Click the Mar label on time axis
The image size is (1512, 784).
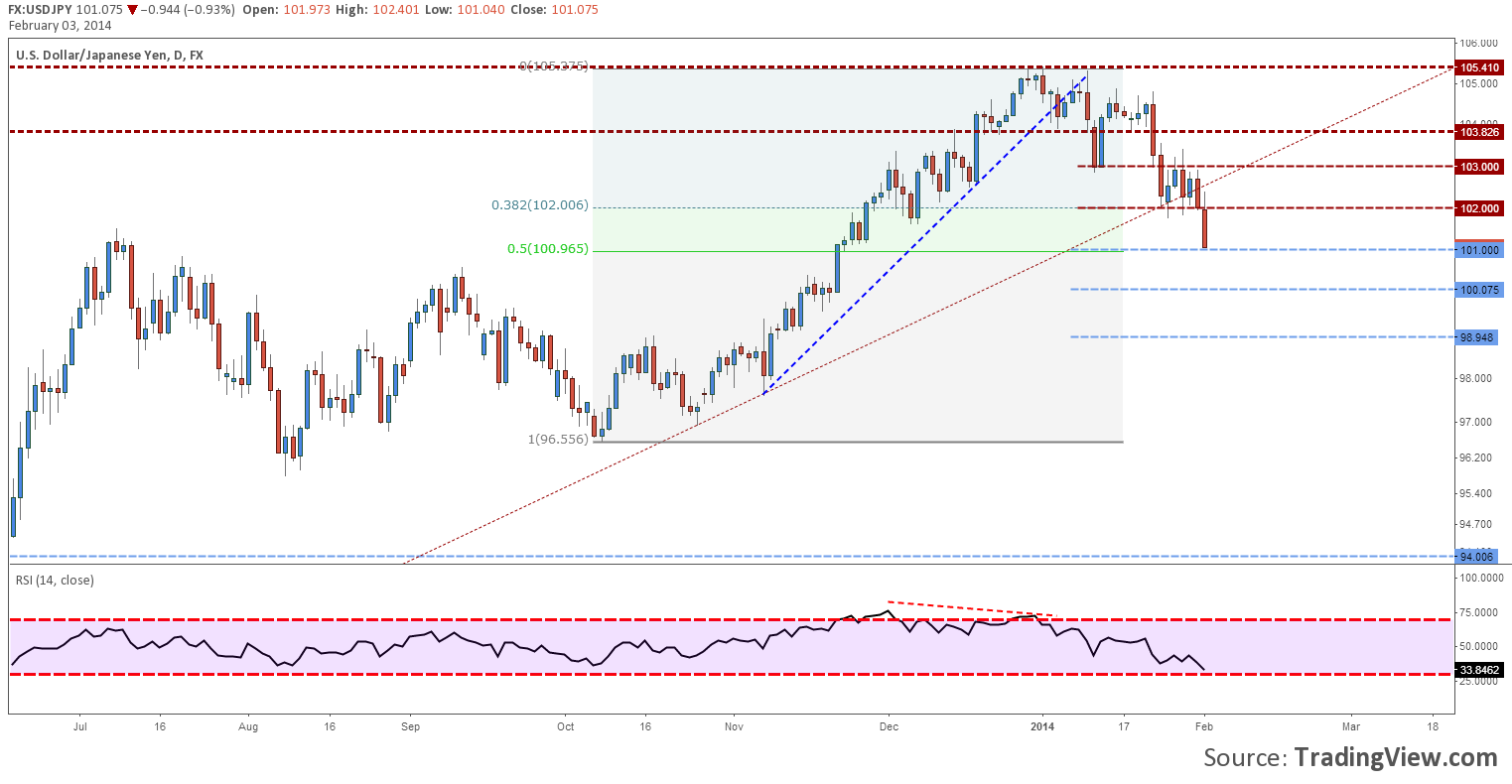1350,726
